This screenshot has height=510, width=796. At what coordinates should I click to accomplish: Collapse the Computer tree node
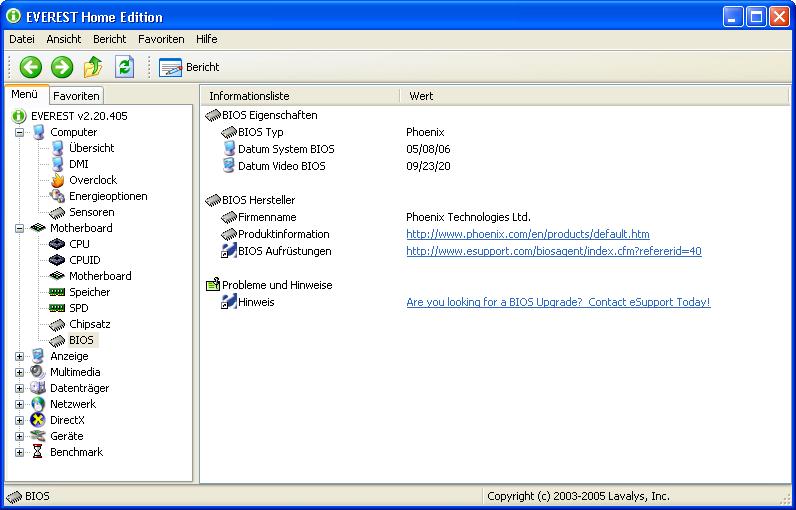click(19, 132)
